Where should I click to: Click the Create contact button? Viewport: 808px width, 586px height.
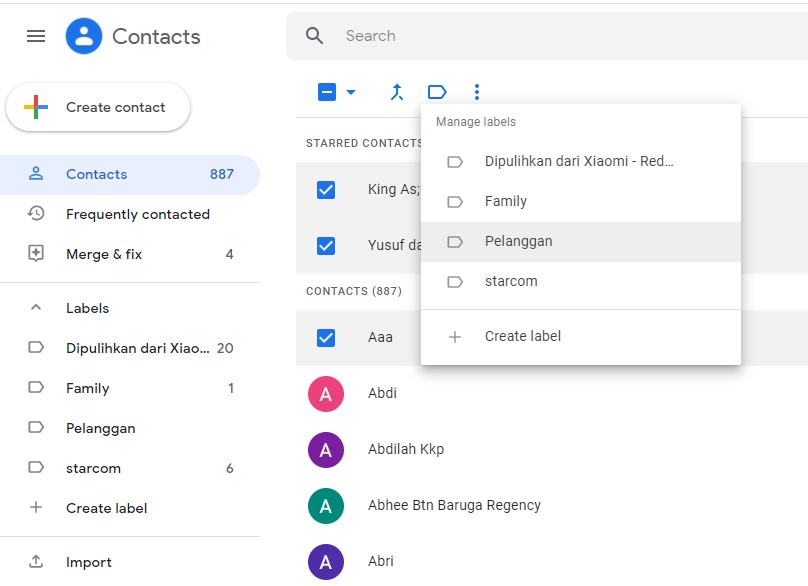coord(98,107)
